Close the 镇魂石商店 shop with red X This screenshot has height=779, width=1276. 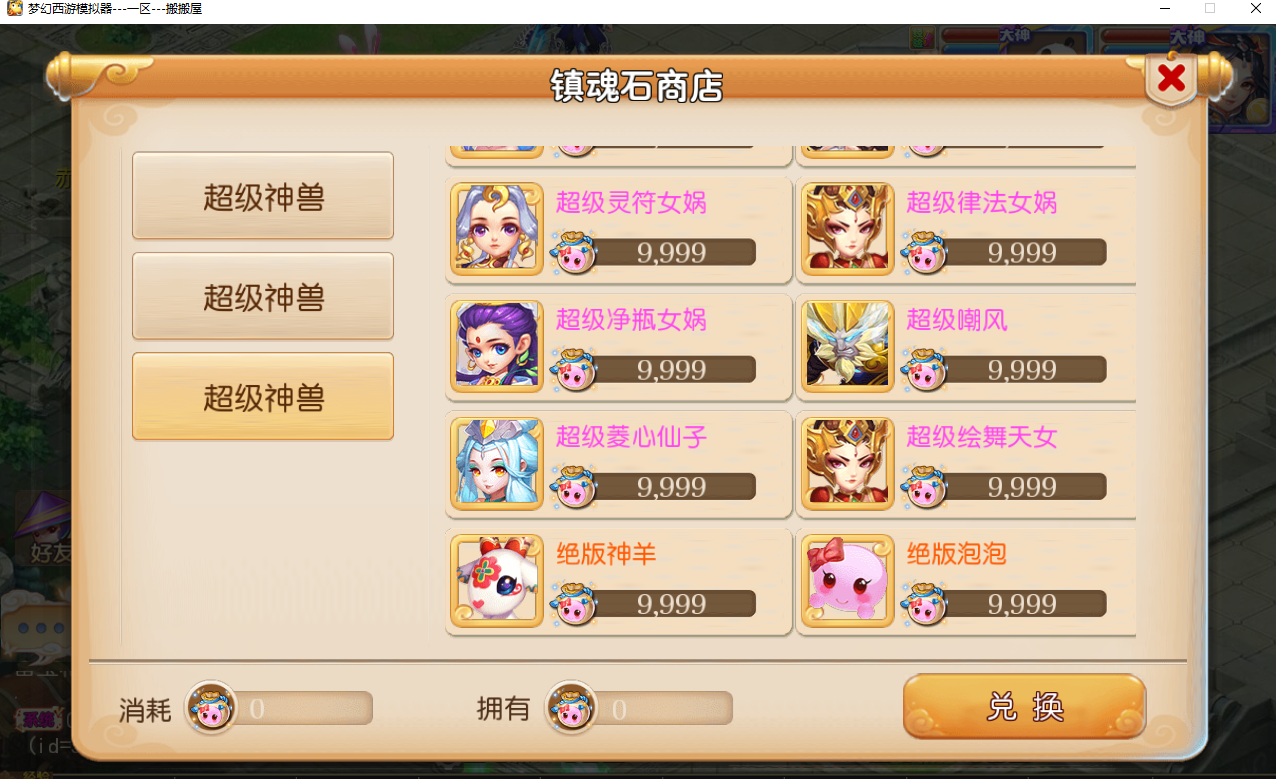1171,78
